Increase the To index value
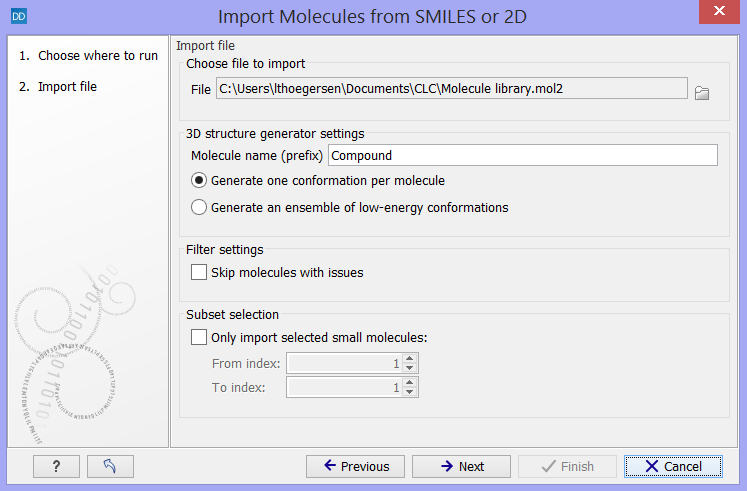The image size is (747, 491). click(x=410, y=382)
